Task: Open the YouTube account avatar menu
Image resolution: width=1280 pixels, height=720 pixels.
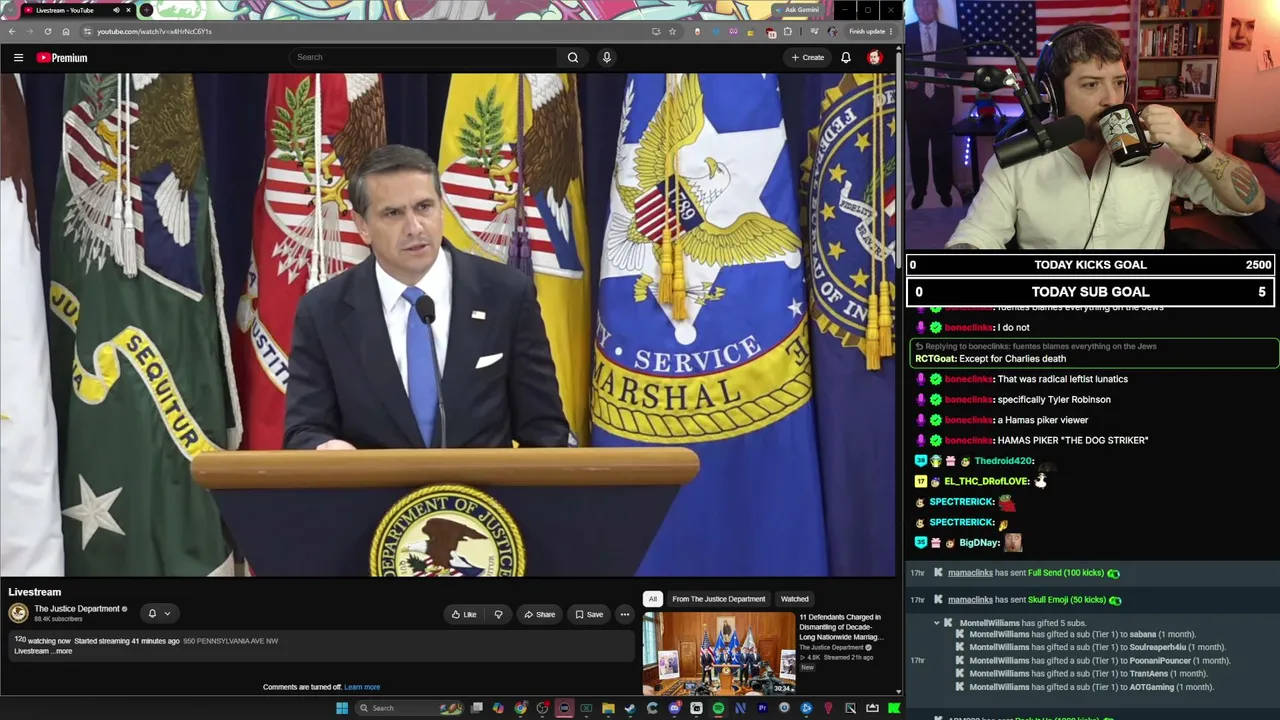Action: (x=875, y=57)
